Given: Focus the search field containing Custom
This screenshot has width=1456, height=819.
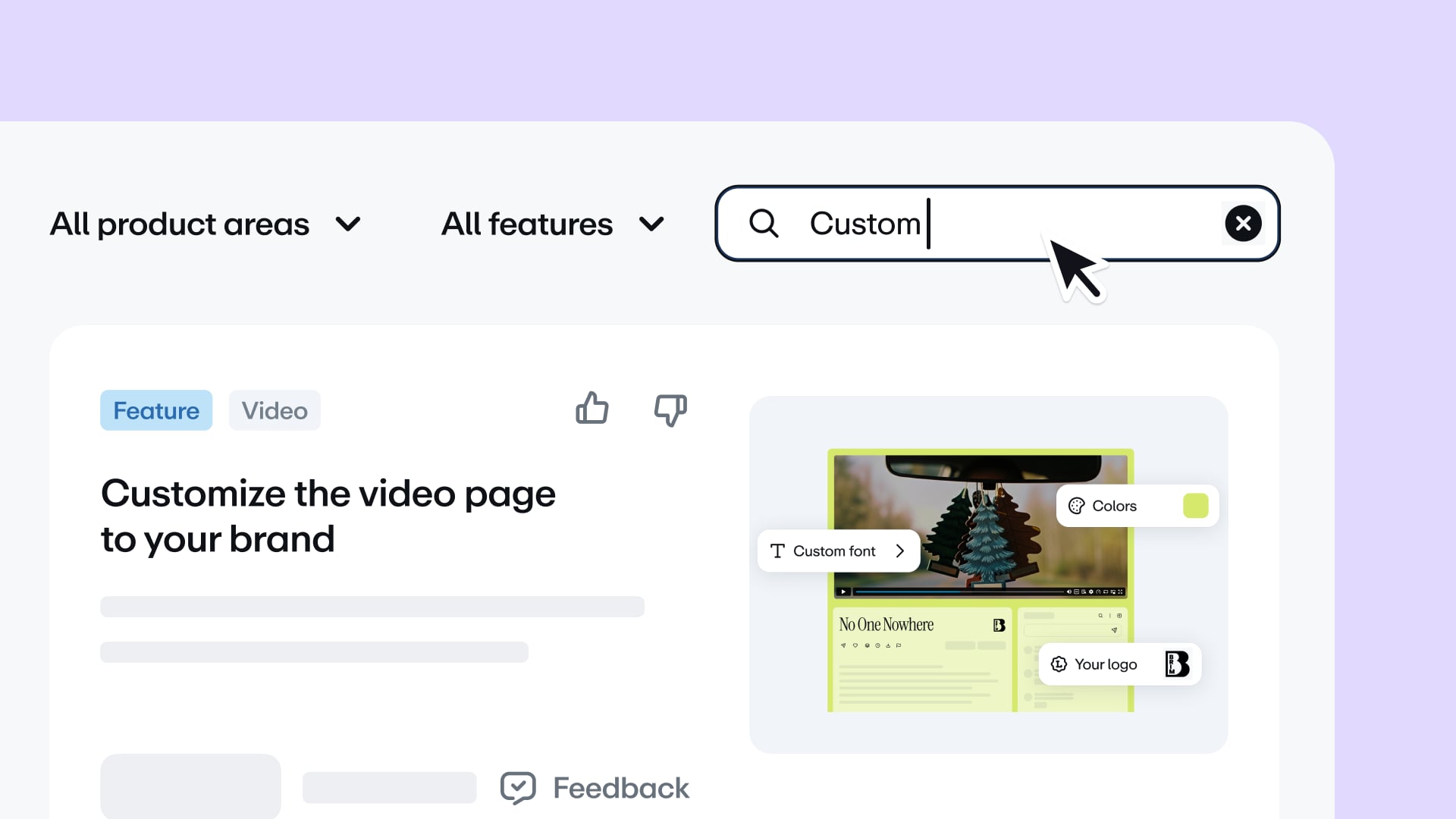Looking at the screenshot, I should click(997, 224).
